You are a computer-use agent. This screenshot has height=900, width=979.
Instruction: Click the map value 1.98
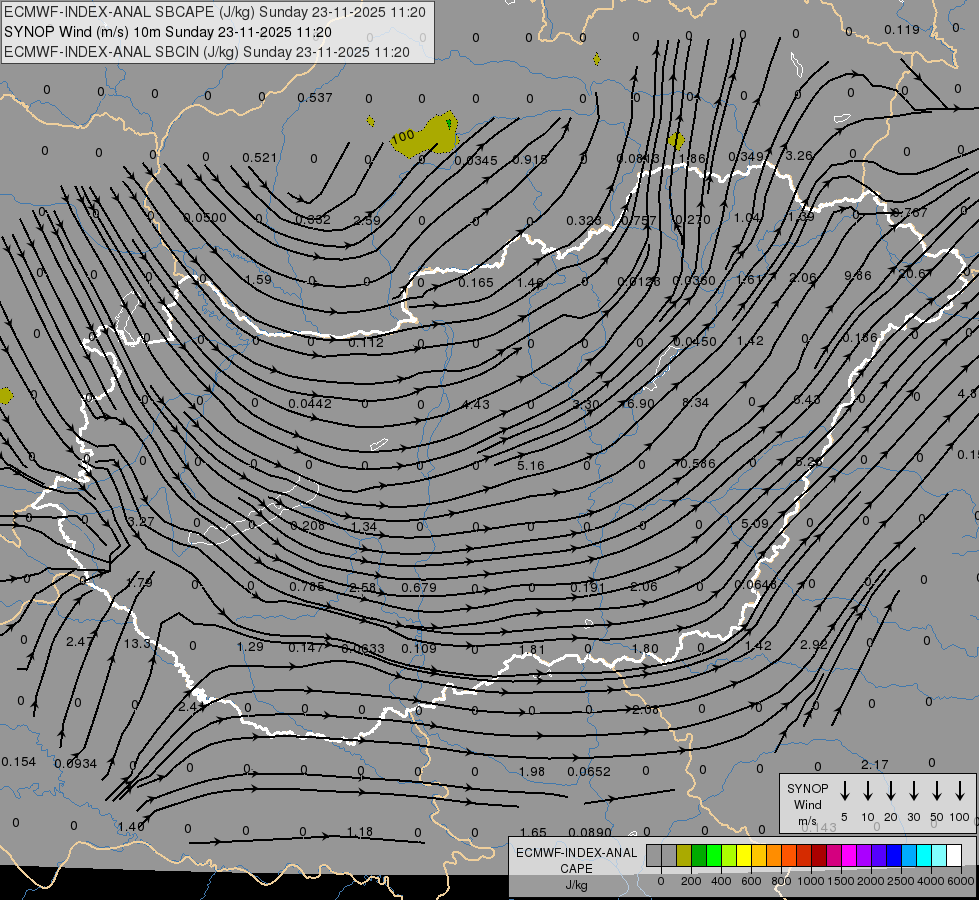point(532,772)
